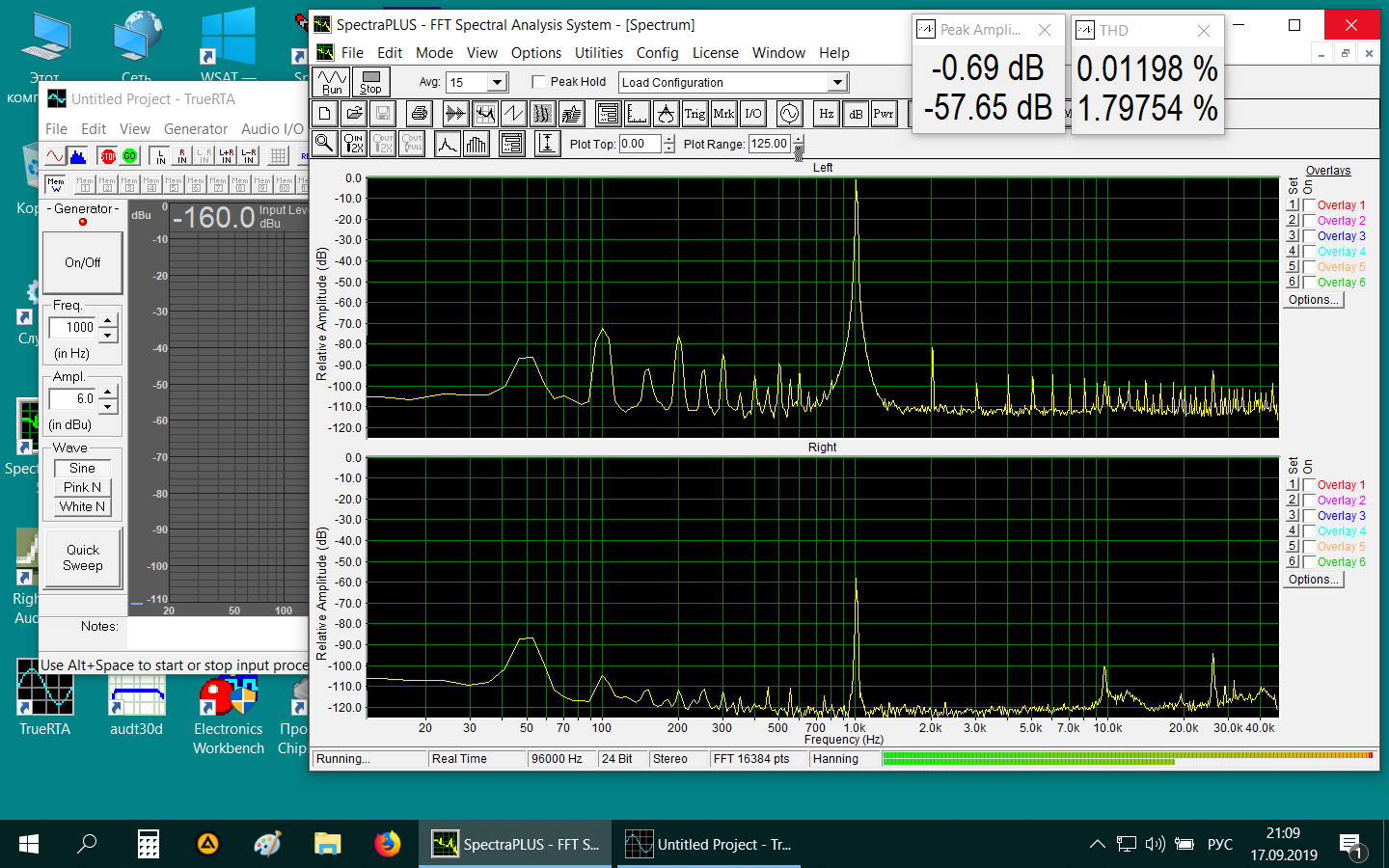Enable Overlay 6 checkbox on Left plot
Screen dimensions: 1389x868
click(x=1310, y=283)
